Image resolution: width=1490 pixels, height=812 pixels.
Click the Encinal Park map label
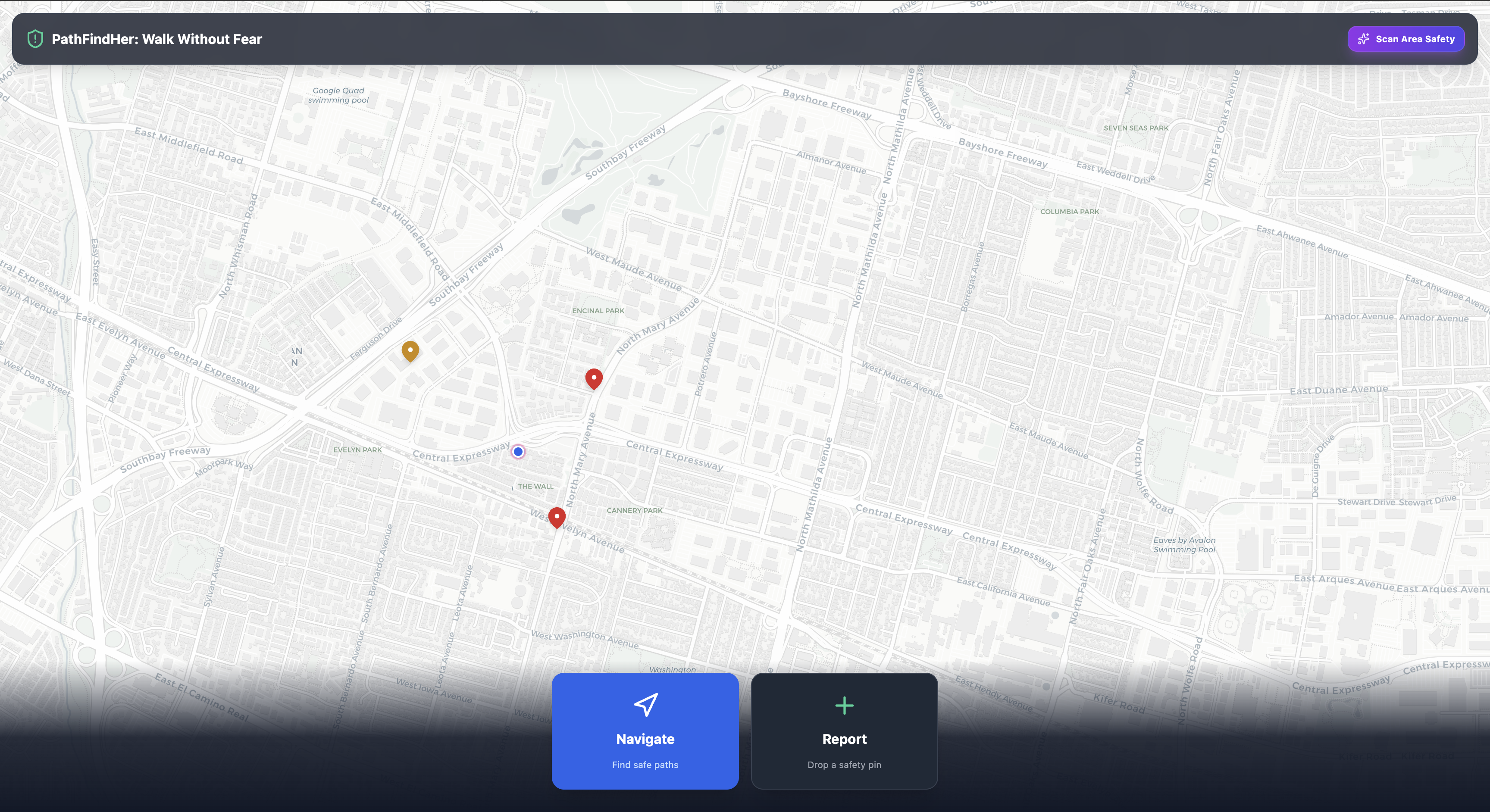(x=598, y=311)
